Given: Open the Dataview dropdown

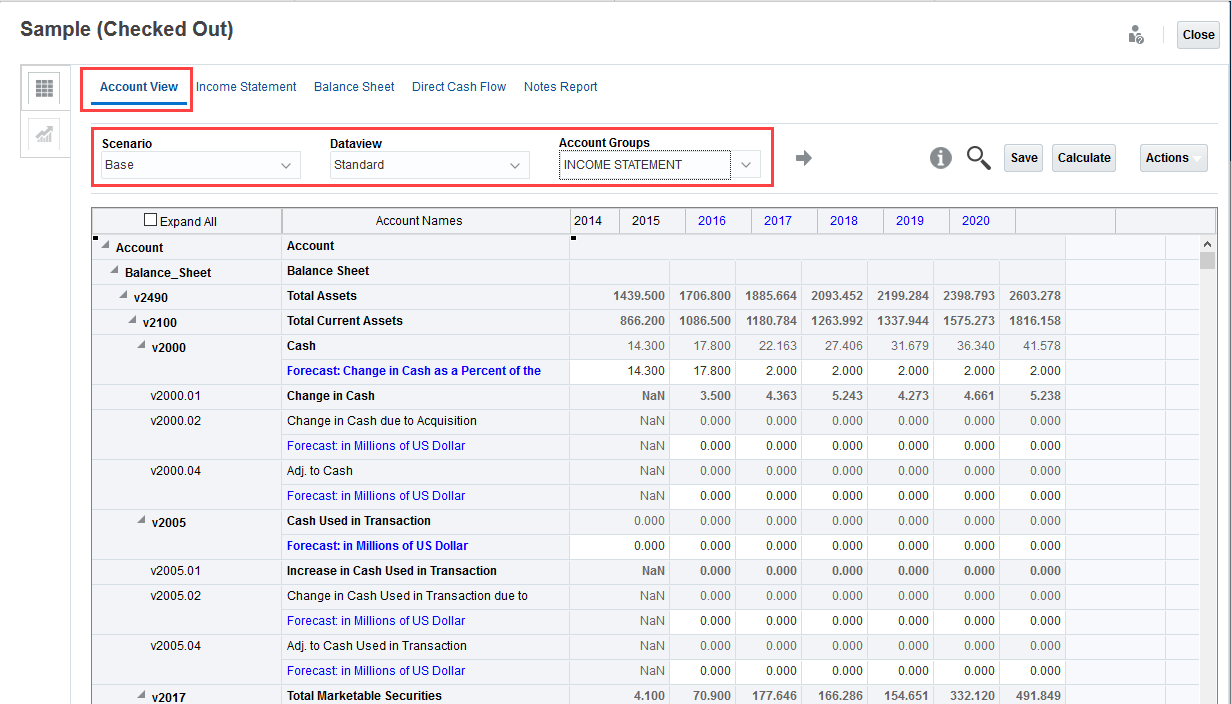Looking at the screenshot, I should tap(516, 165).
